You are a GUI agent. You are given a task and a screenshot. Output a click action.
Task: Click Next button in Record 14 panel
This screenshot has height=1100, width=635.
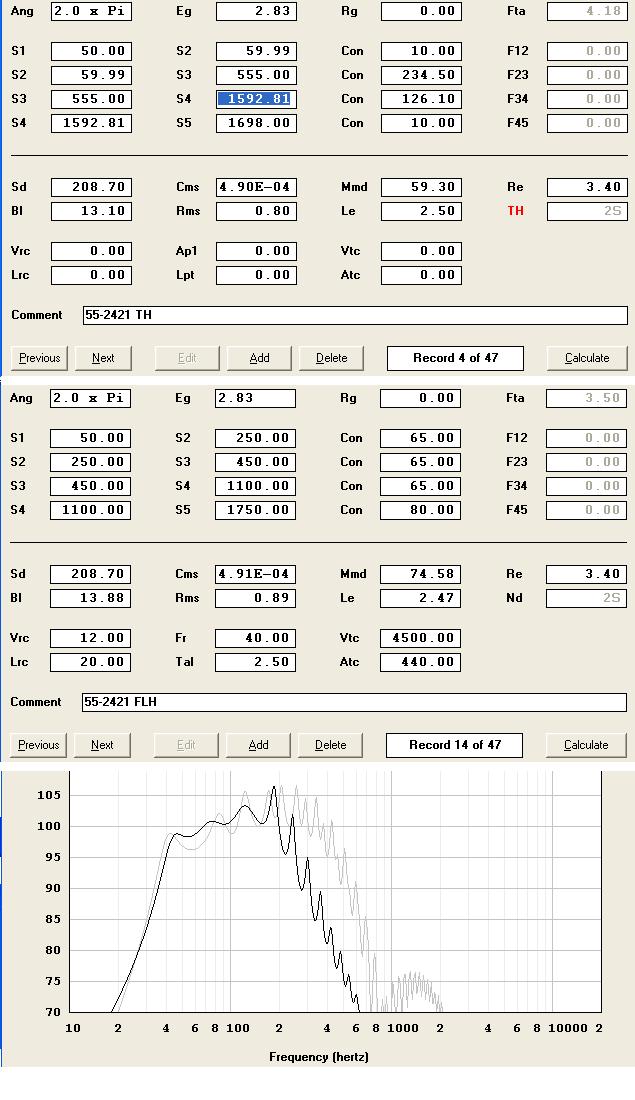tap(102, 745)
